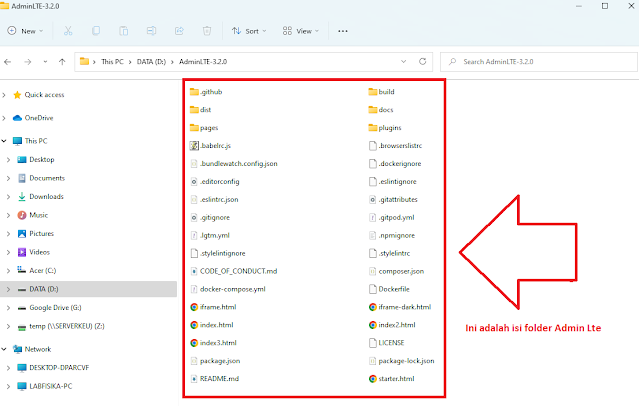Screen dimensions: 639x406
Task: Select the LICENSE file
Action: 391,343
